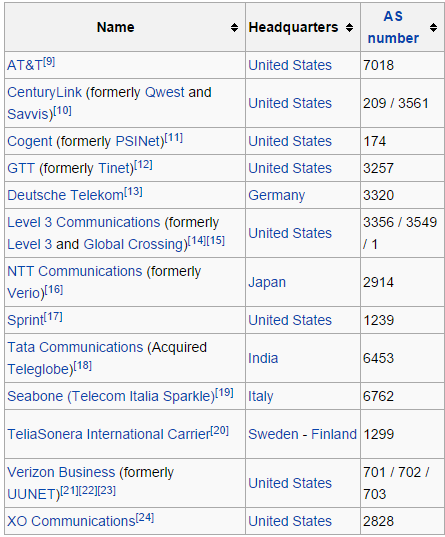This screenshot has width=445, height=537.
Task: Open citation [12] after Tinet
Action: click(143, 165)
